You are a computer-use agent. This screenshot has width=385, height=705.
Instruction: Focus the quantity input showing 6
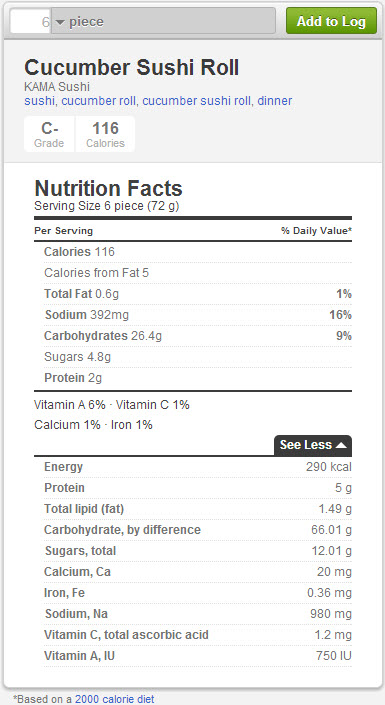pos(31,21)
